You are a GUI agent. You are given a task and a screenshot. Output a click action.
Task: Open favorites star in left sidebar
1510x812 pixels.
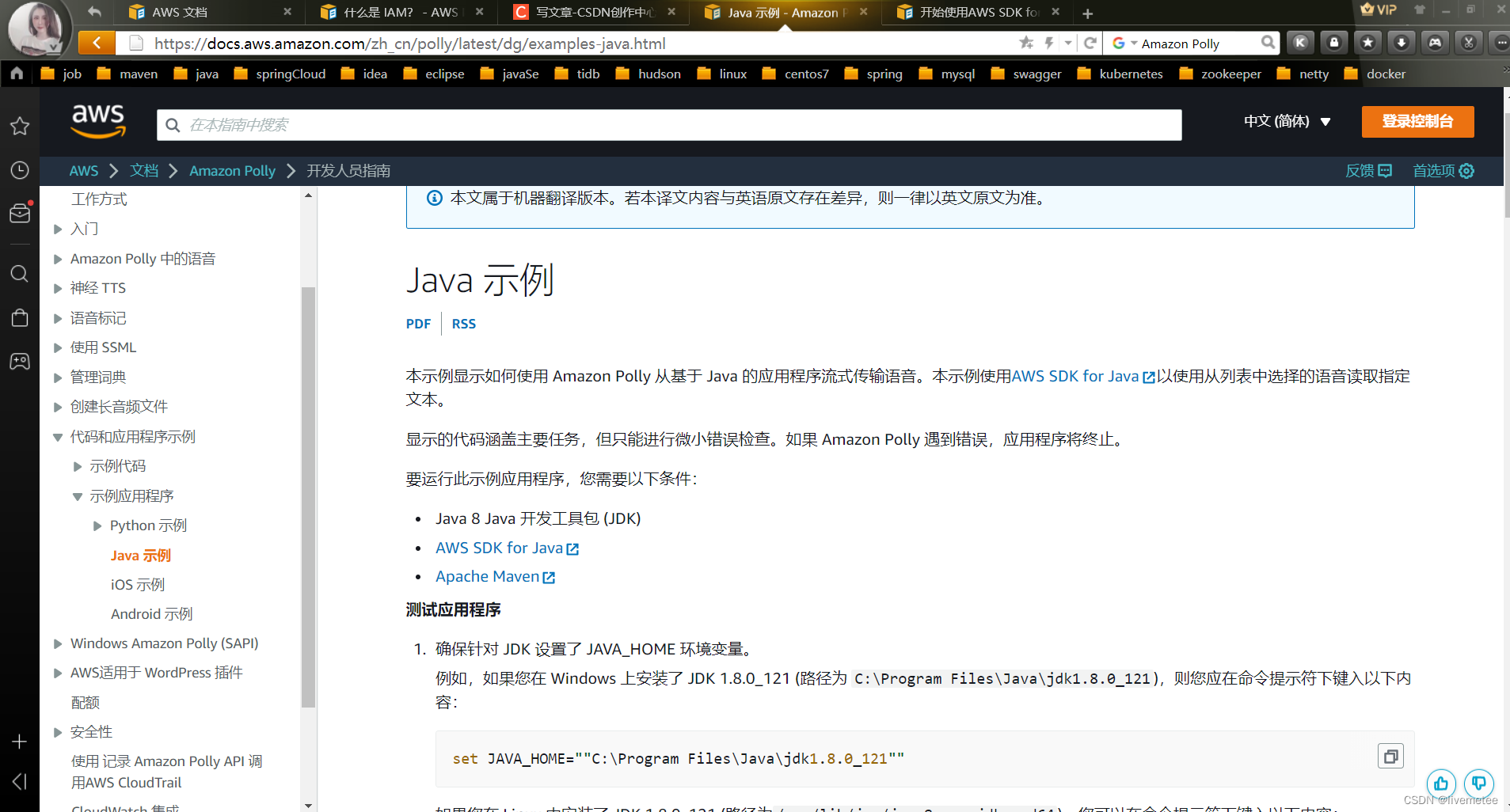click(x=20, y=126)
